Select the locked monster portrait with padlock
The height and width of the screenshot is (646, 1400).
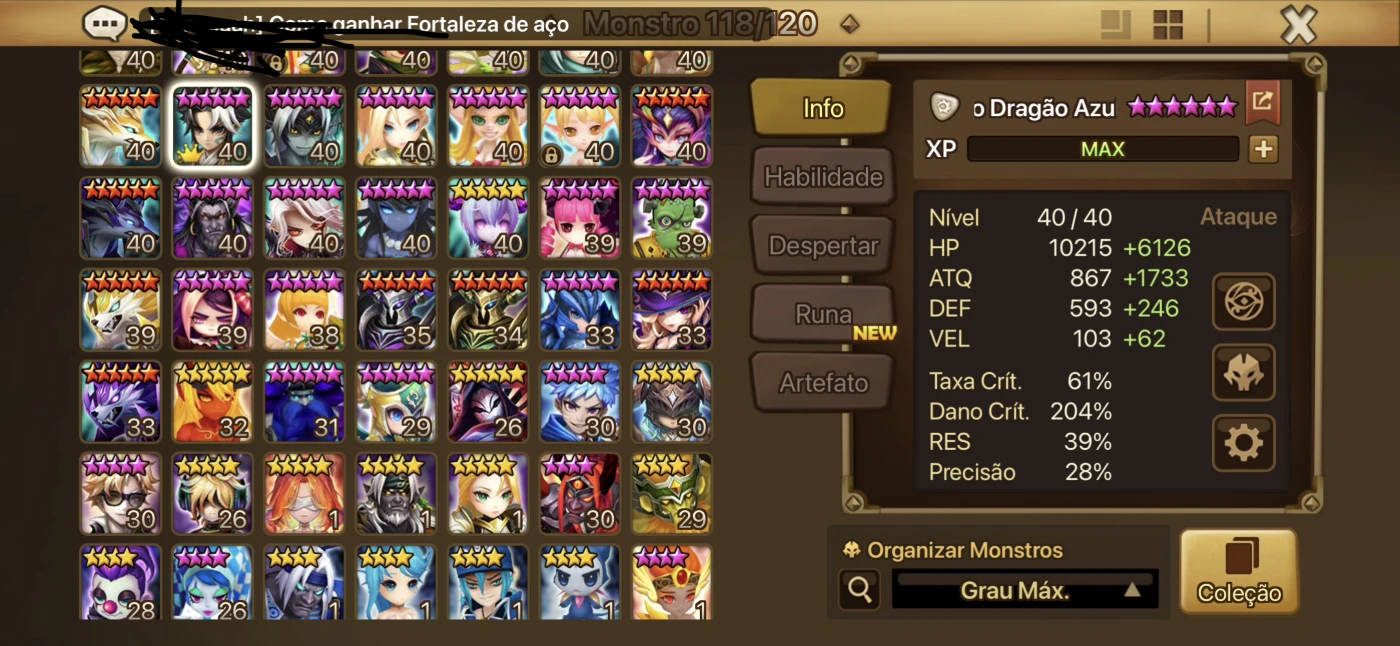pos(580,125)
